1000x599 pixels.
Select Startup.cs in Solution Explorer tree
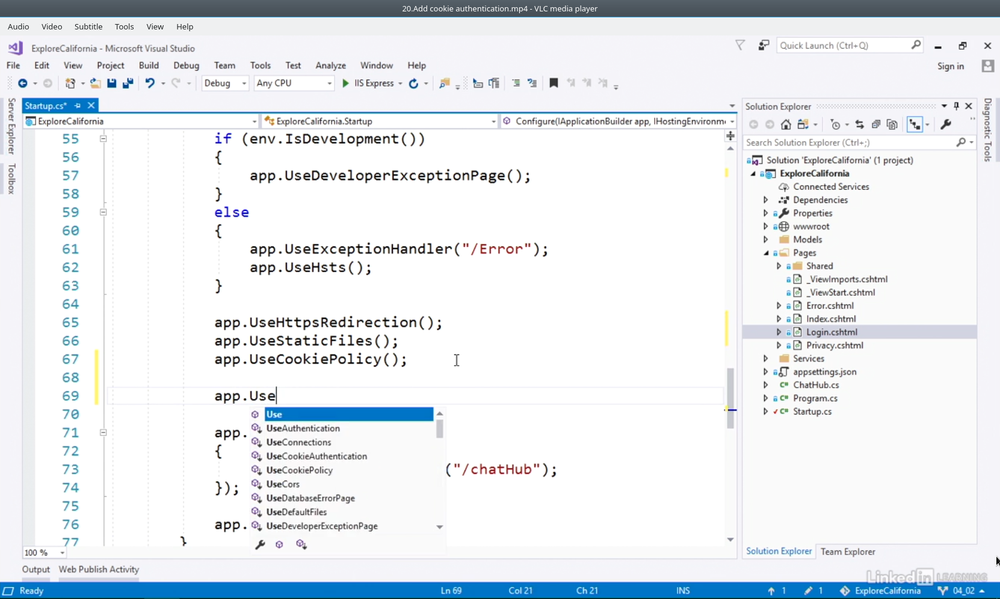point(812,412)
